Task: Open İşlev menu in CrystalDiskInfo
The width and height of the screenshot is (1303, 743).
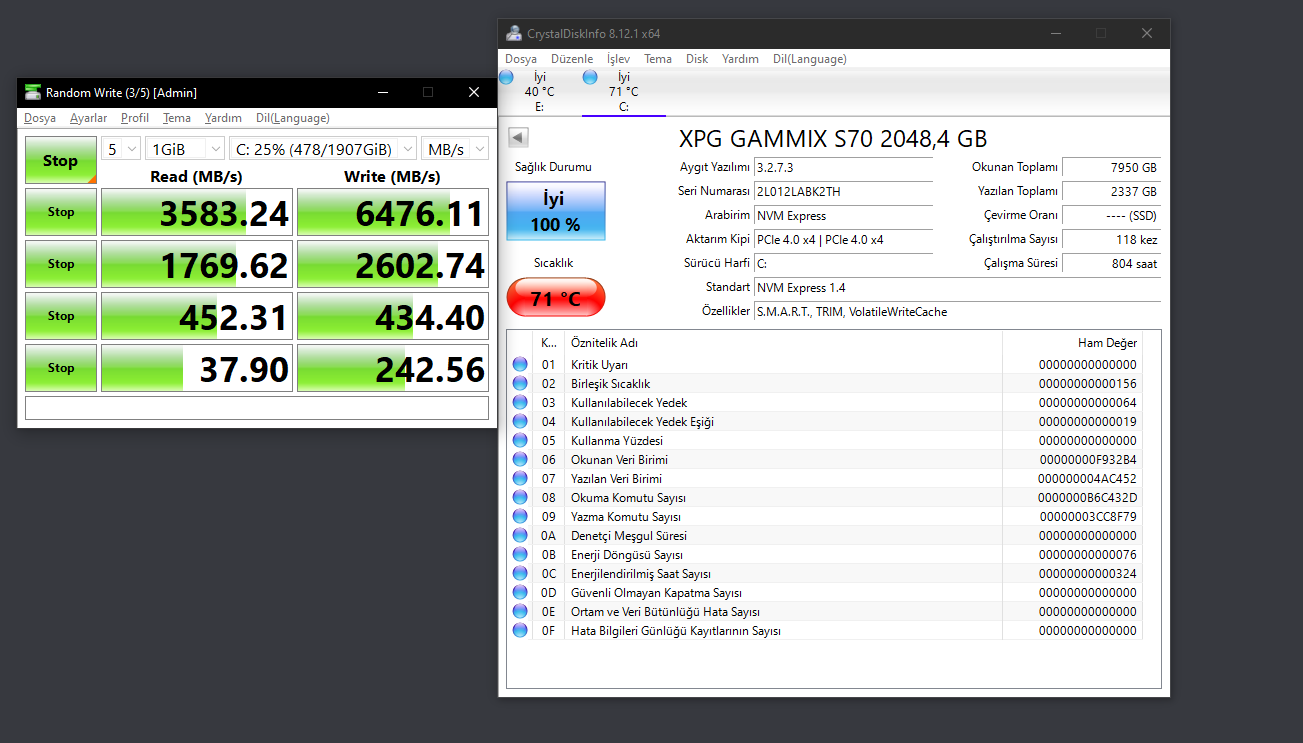Action: point(619,59)
